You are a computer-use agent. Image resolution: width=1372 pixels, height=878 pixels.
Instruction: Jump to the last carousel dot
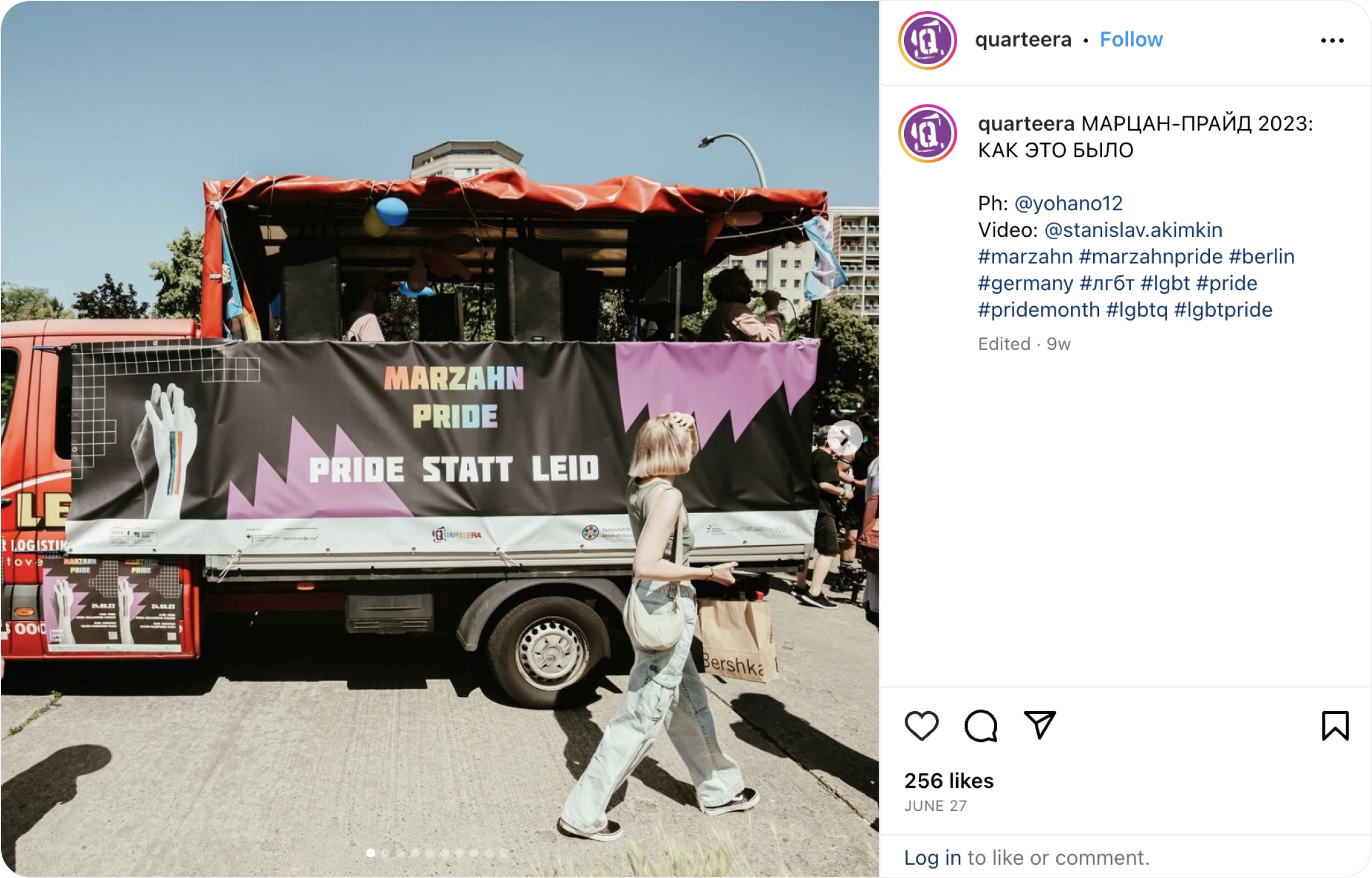click(x=503, y=853)
